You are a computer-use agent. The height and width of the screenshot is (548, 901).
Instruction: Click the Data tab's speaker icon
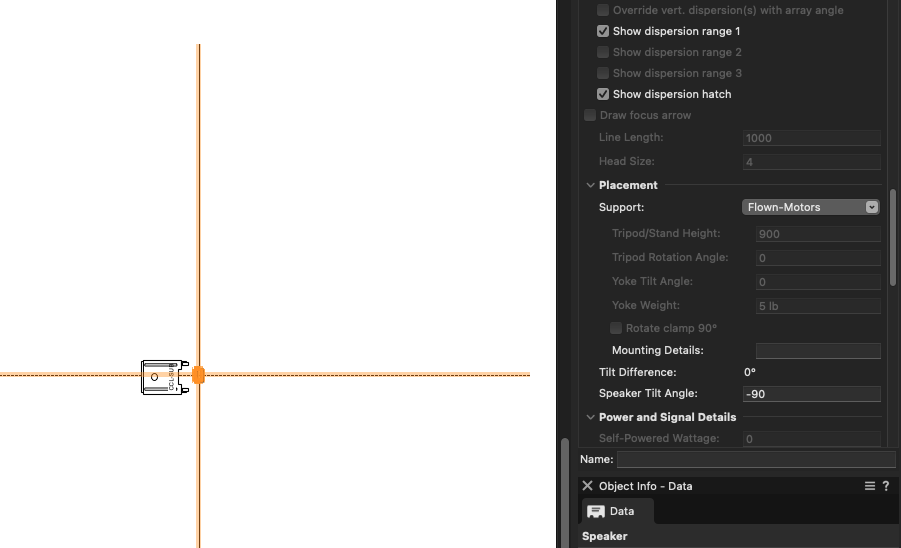[x=596, y=511]
